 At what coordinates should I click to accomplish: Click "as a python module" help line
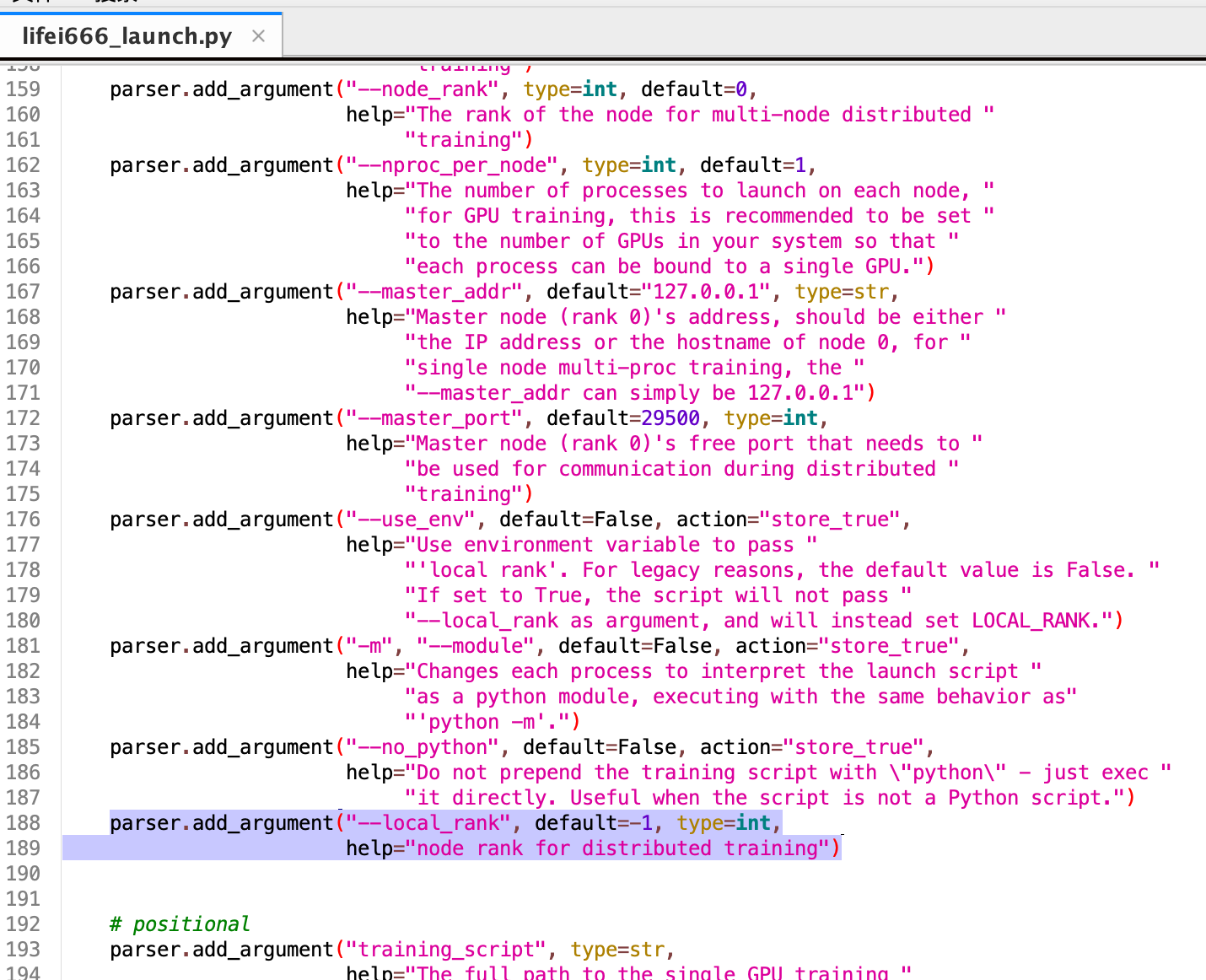(x=741, y=697)
